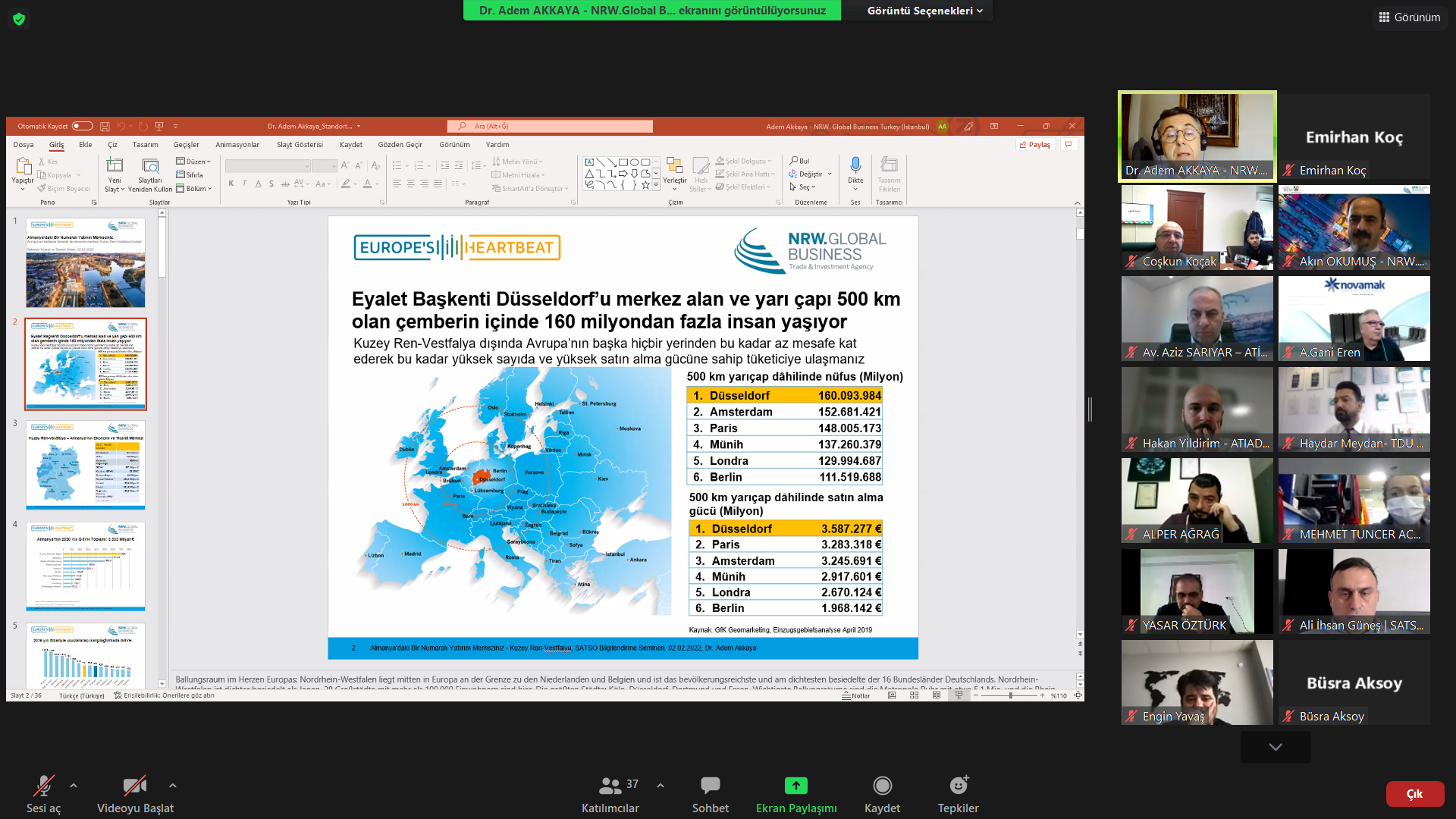The height and width of the screenshot is (819, 1456).
Task: Select slide 3 thumbnail in panel
Action: point(86,465)
